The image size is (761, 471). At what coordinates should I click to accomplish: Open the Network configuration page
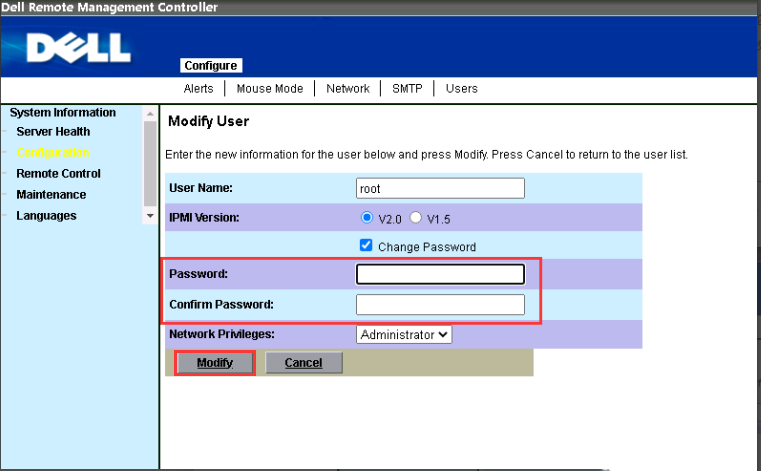(348, 89)
